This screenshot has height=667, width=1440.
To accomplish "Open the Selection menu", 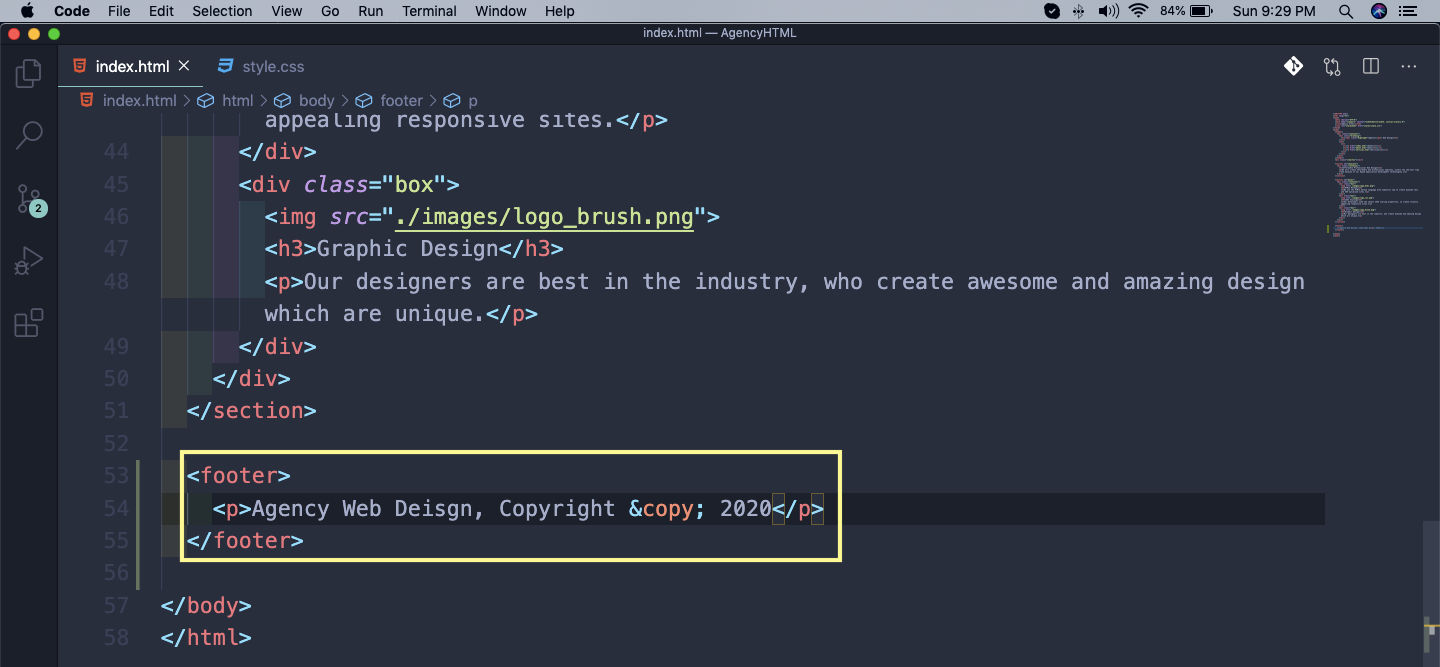I will pyautogui.click(x=222, y=11).
